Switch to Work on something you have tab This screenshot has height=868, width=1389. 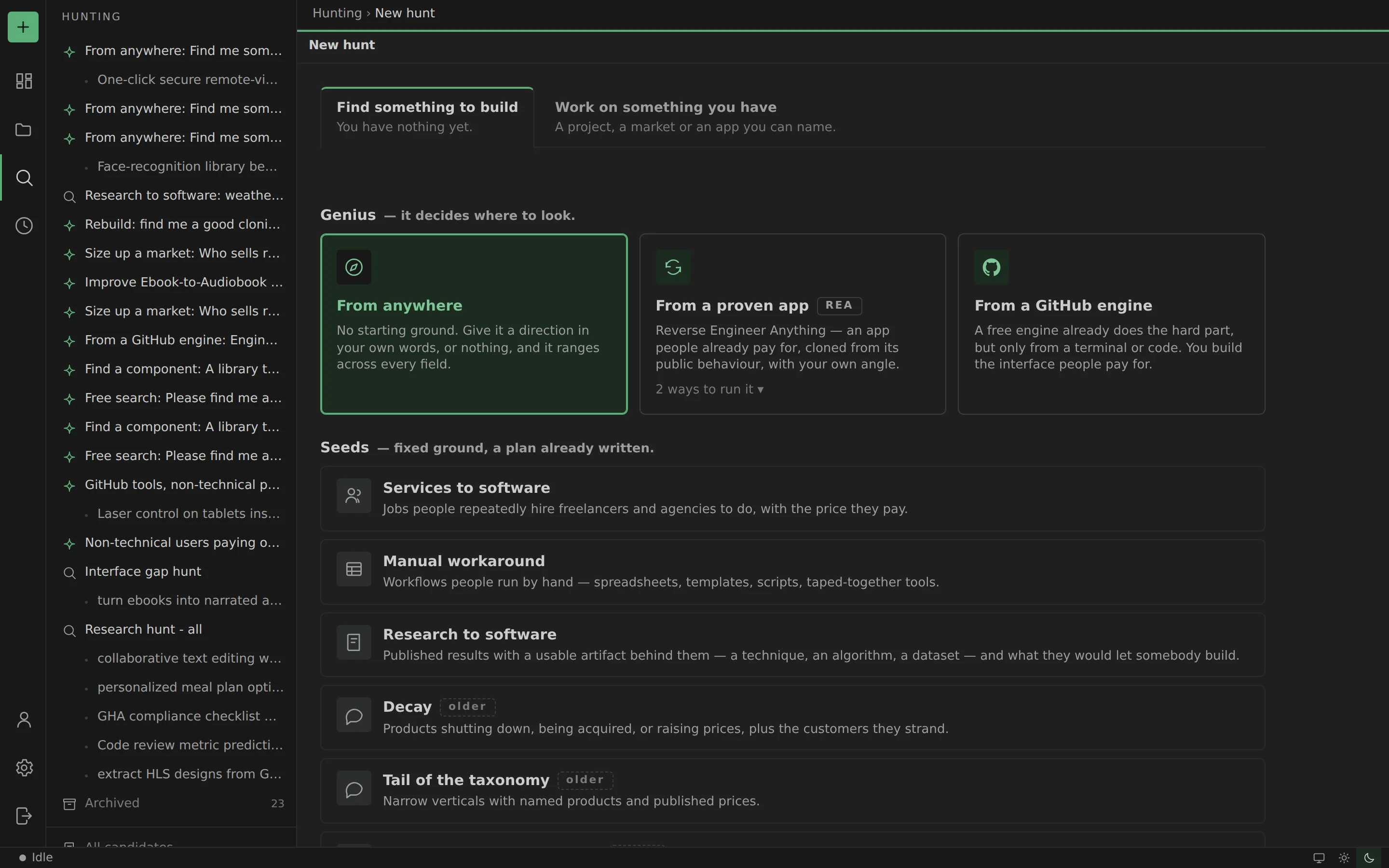(695, 117)
